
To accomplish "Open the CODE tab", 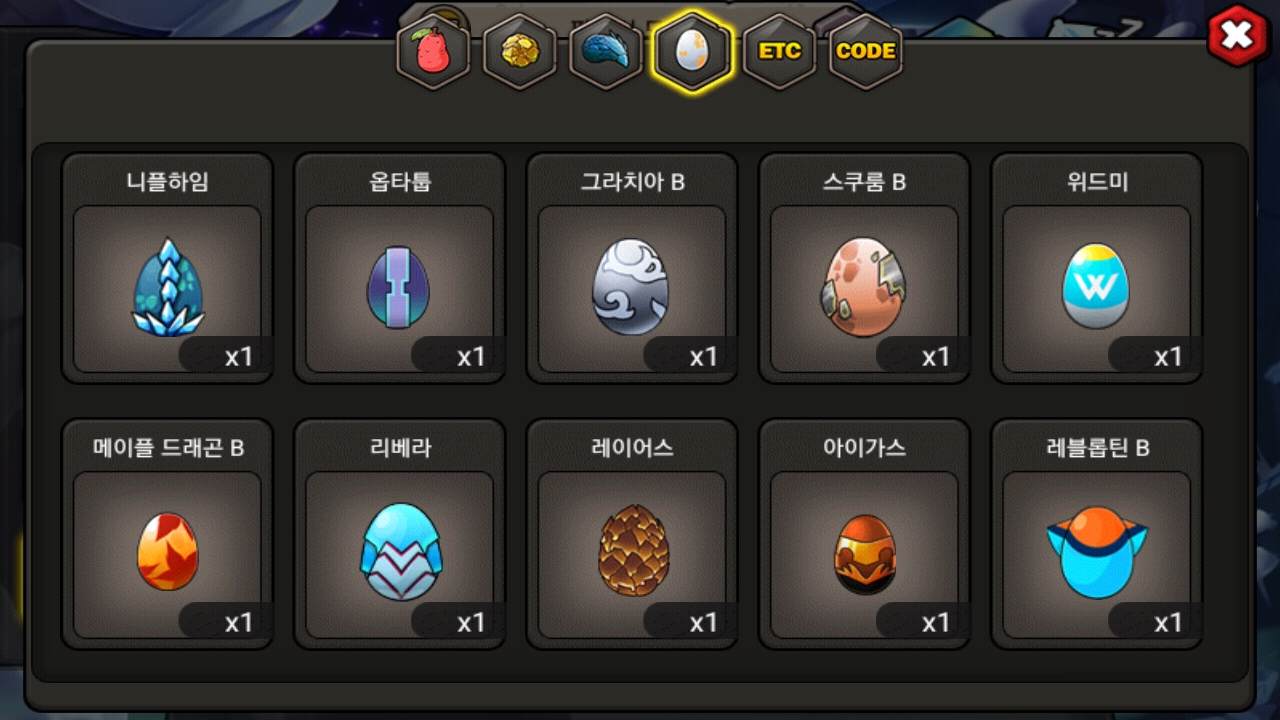I will pos(866,52).
